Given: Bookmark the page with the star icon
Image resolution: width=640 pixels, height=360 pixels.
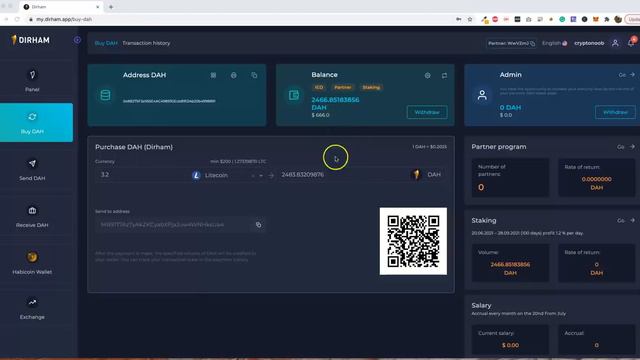Looking at the screenshot, I should click(470, 19).
